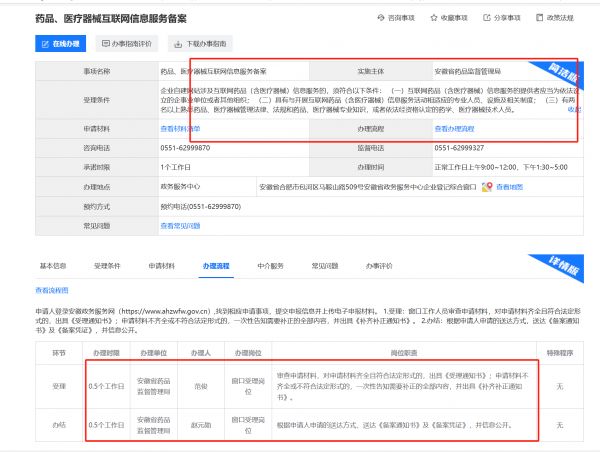600x452 pixels.
Task: Click the 事项名称 row label
Action: (97, 71)
